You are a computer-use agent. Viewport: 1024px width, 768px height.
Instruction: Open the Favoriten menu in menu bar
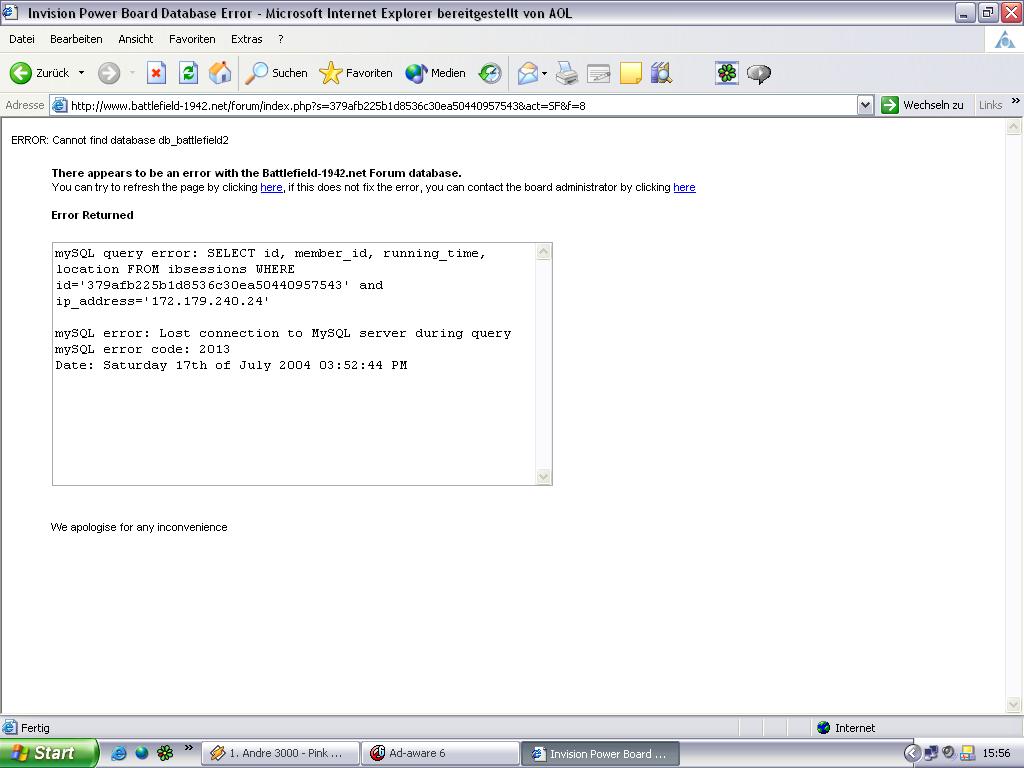tap(192, 39)
